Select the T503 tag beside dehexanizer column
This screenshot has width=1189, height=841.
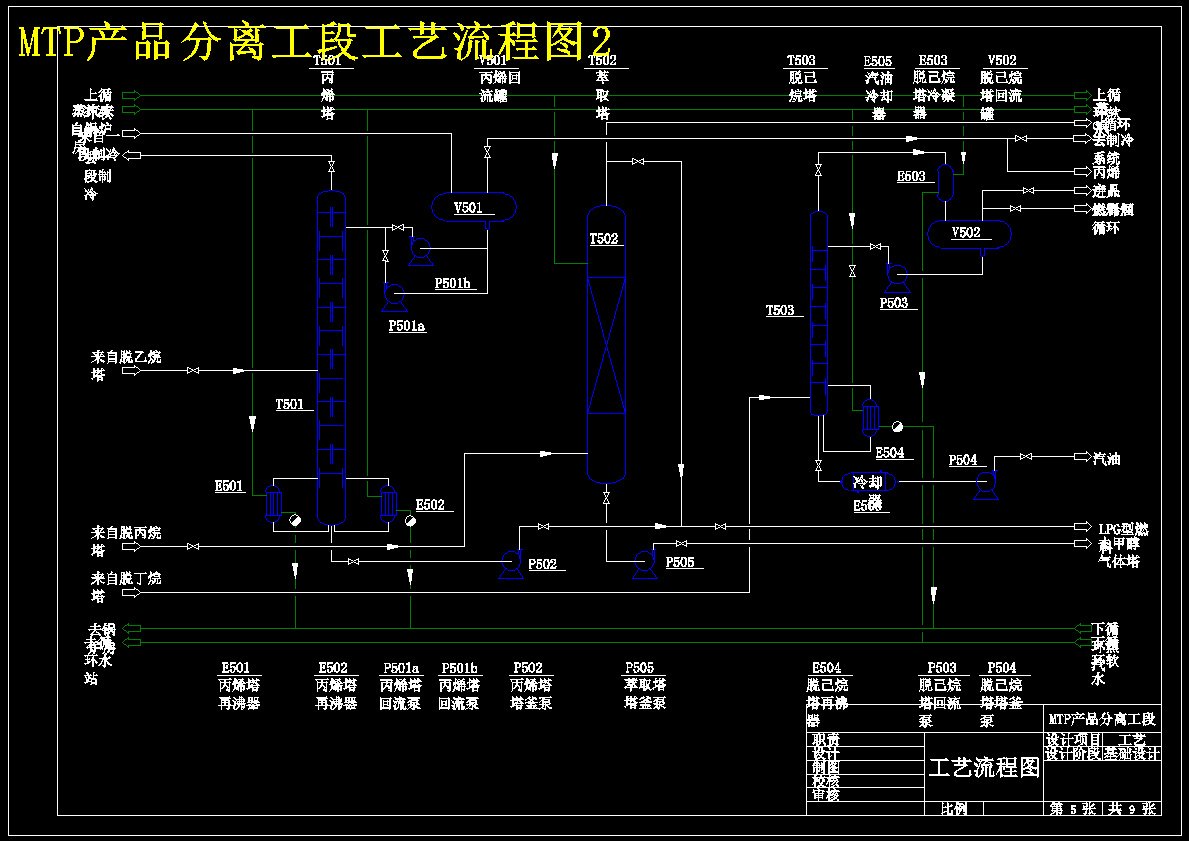(x=780, y=310)
